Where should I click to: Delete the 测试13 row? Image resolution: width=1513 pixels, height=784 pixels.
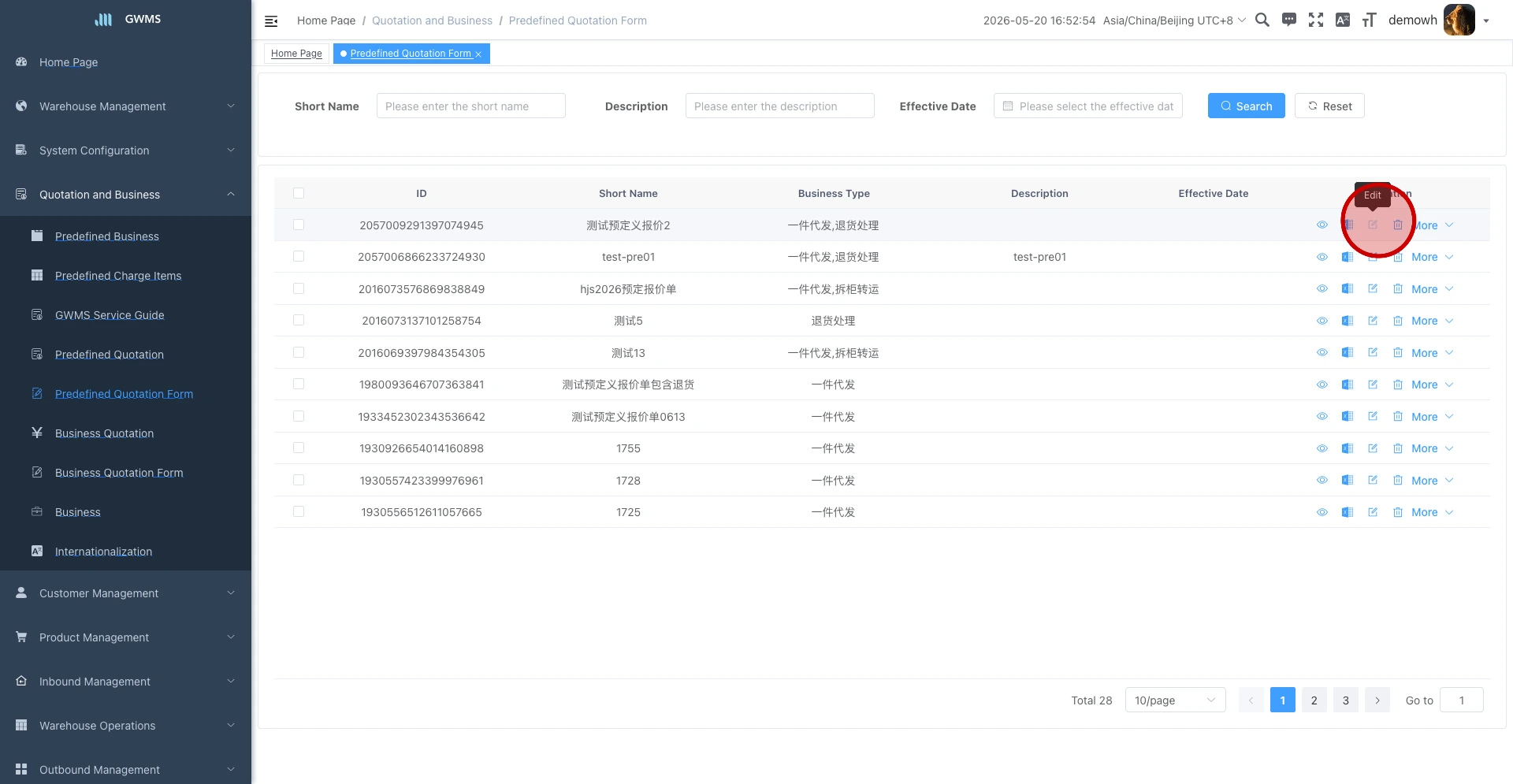click(x=1398, y=353)
